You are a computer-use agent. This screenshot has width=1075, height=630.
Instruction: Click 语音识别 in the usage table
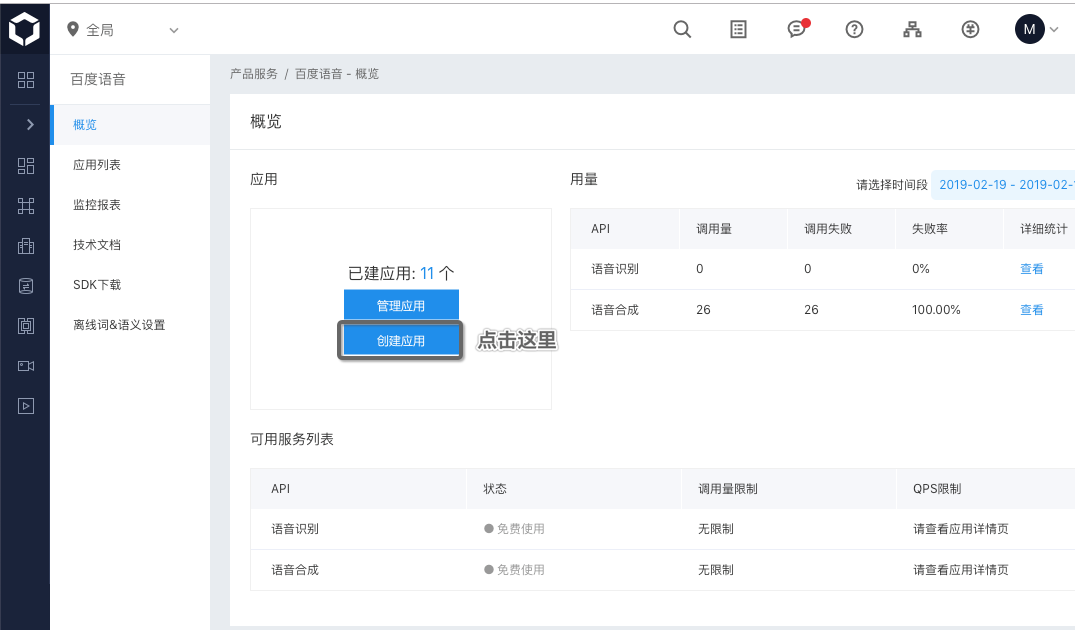coord(615,269)
